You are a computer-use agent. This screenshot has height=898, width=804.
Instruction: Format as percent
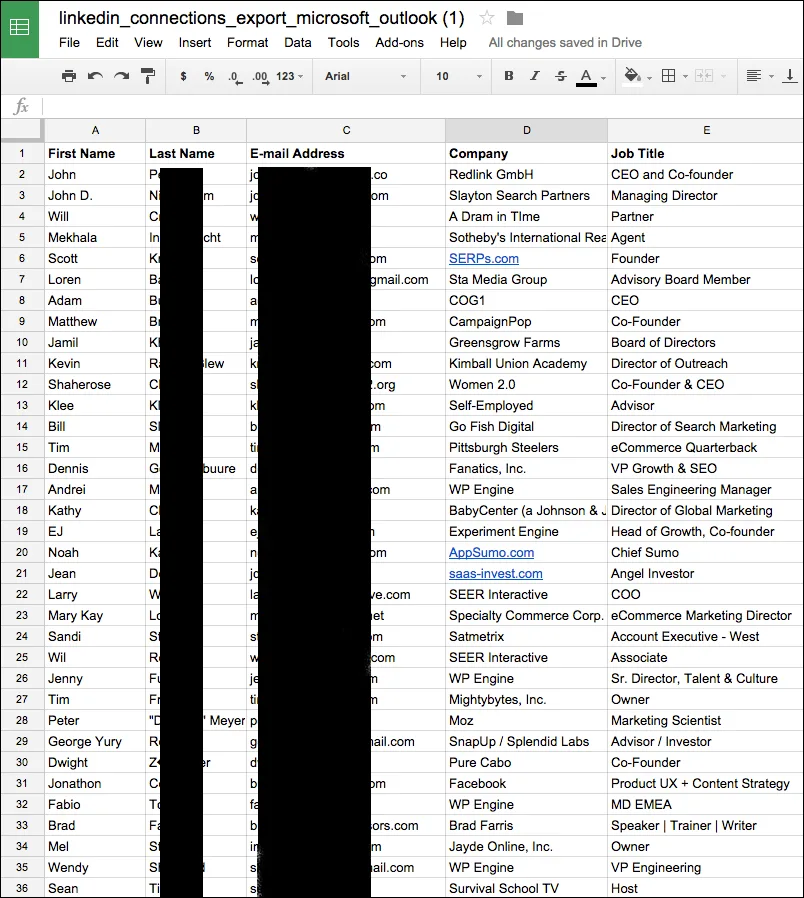tap(209, 76)
